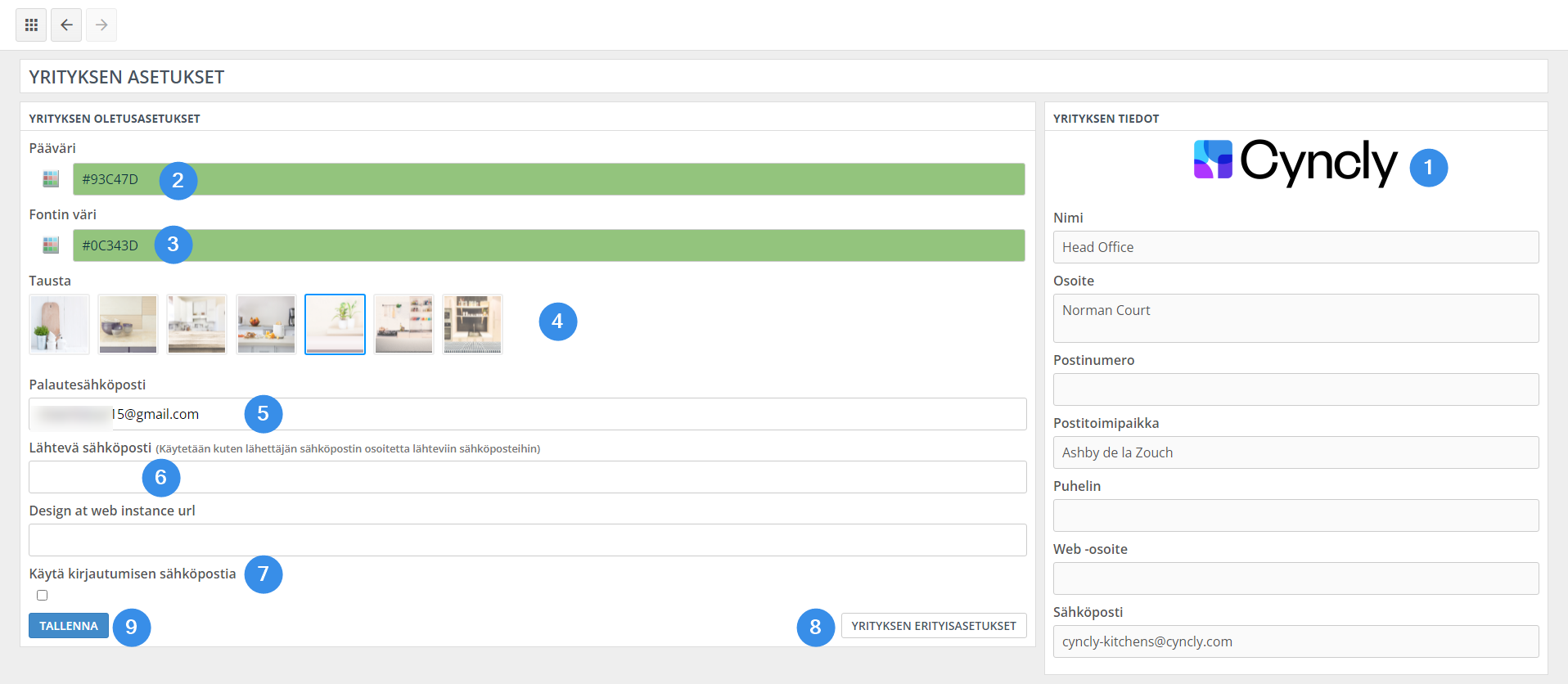Select the first background thumbnail with cutting board
This screenshot has height=684, width=1568.
[x=59, y=324]
